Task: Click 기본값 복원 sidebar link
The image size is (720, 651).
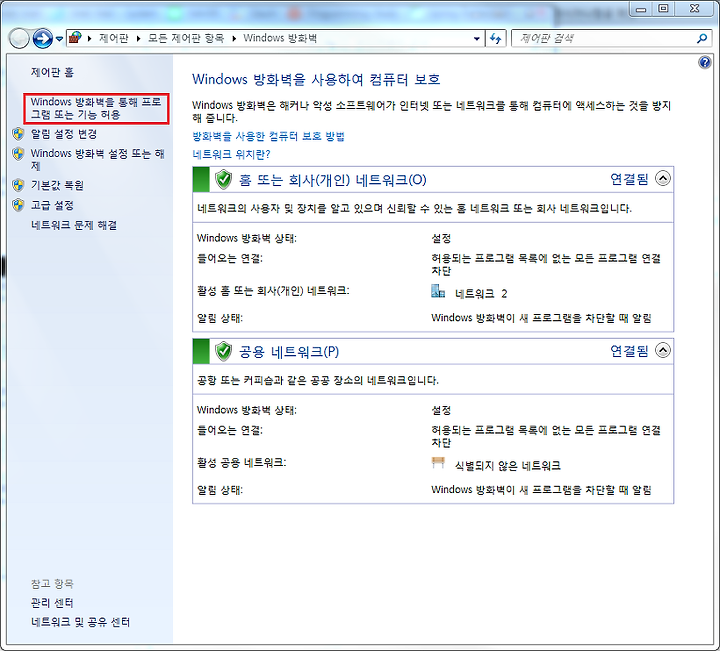Action: click(x=57, y=185)
